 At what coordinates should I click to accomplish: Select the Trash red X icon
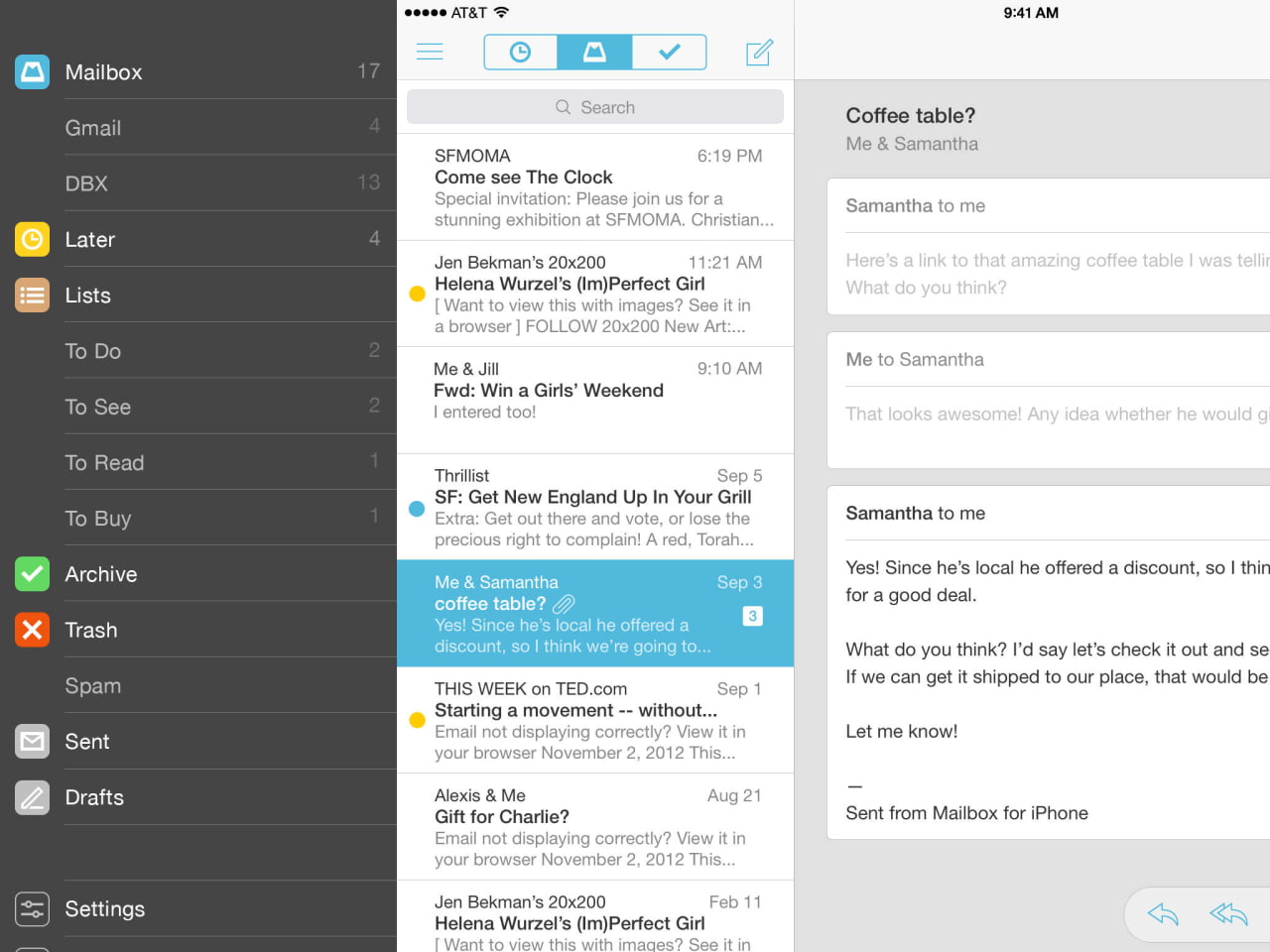[x=31, y=630]
